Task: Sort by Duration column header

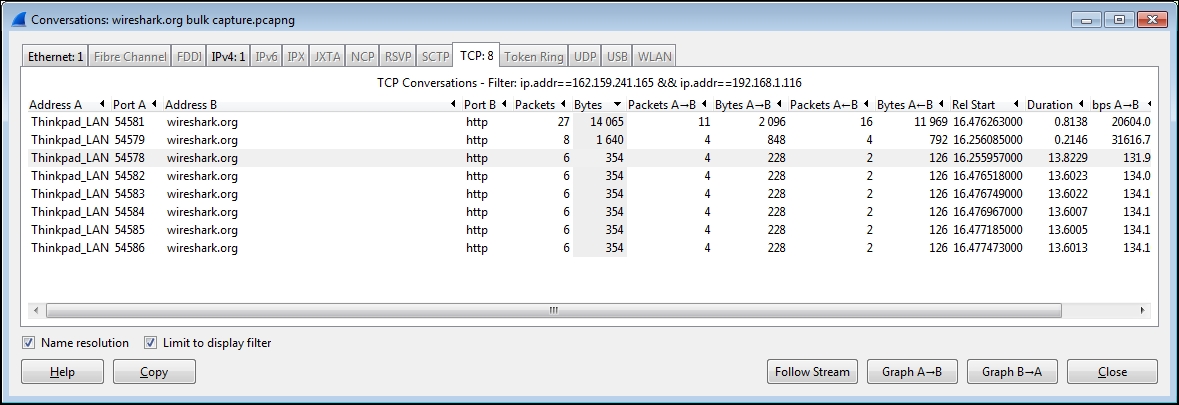Action: coord(1056,104)
